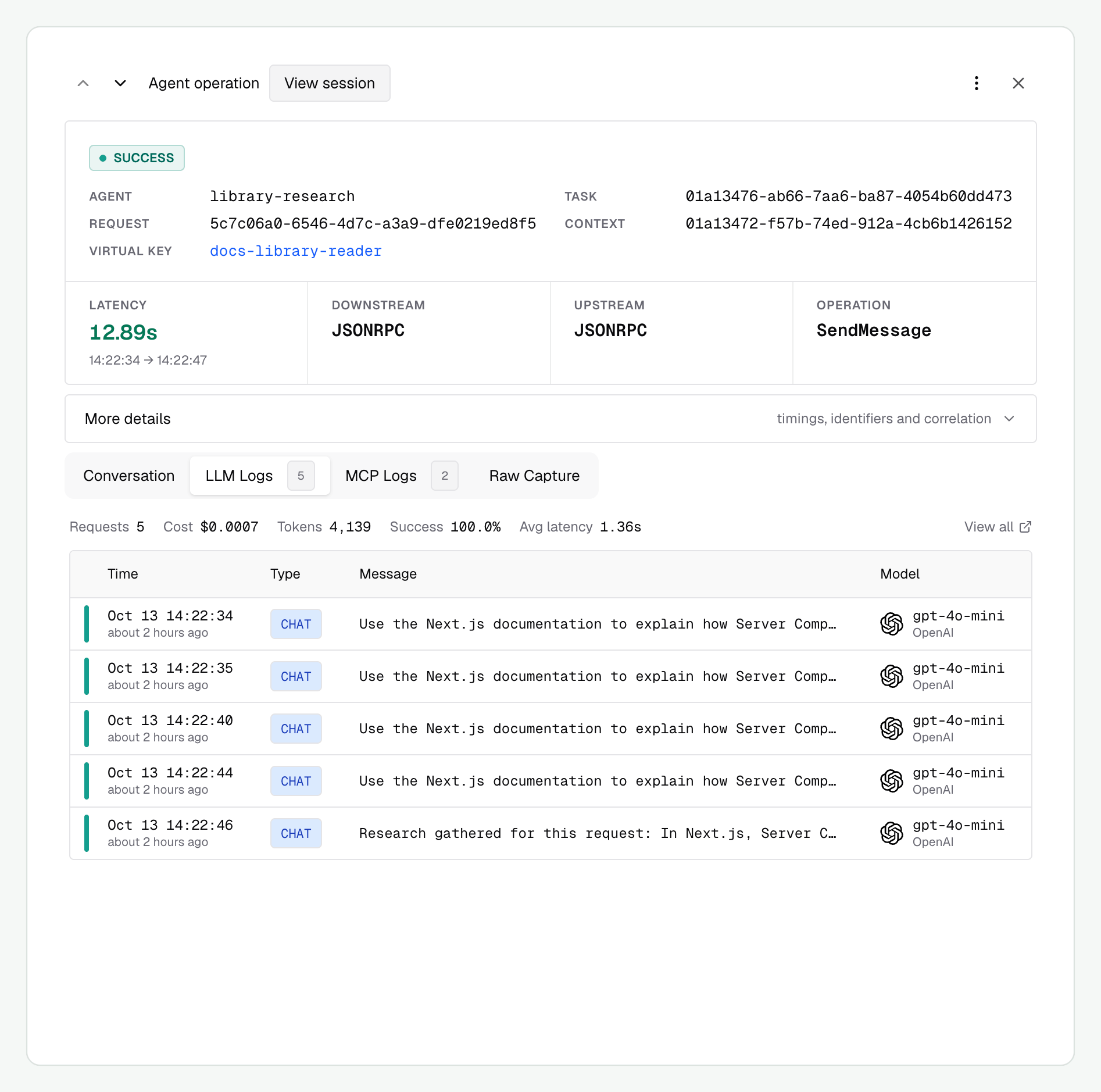This screenshot has height=1092, width=1101.
Task: Open the log message starting 'Research gathered for this request'
Action: 598,833
